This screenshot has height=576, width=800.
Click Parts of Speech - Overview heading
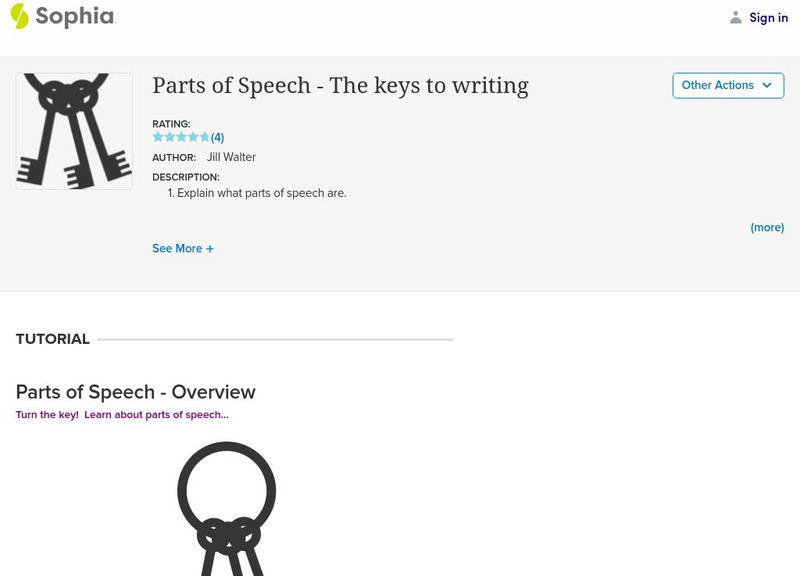coord(136,392)
